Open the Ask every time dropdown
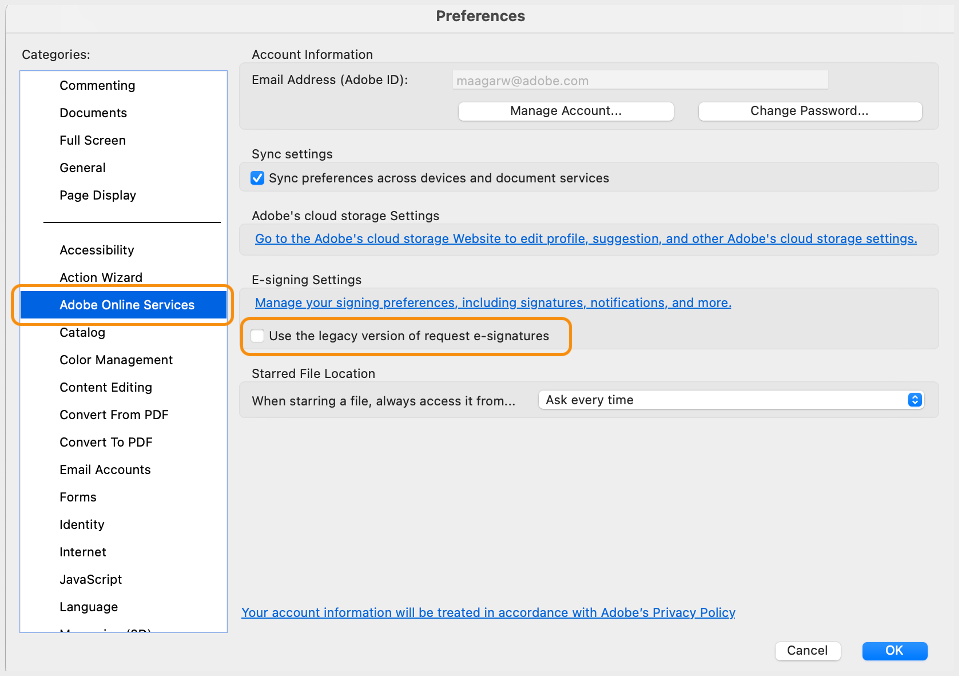The image size is (959, 676). 732,399
